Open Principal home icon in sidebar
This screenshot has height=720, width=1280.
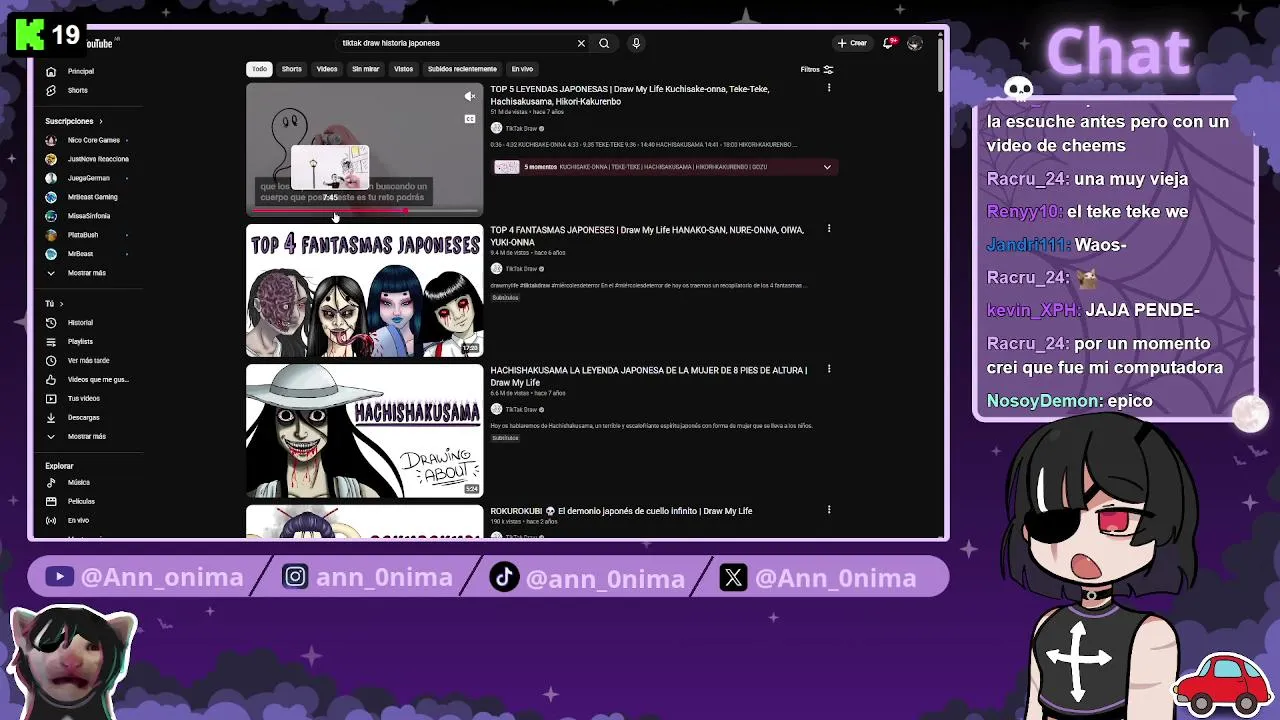[x=51, y=71]
